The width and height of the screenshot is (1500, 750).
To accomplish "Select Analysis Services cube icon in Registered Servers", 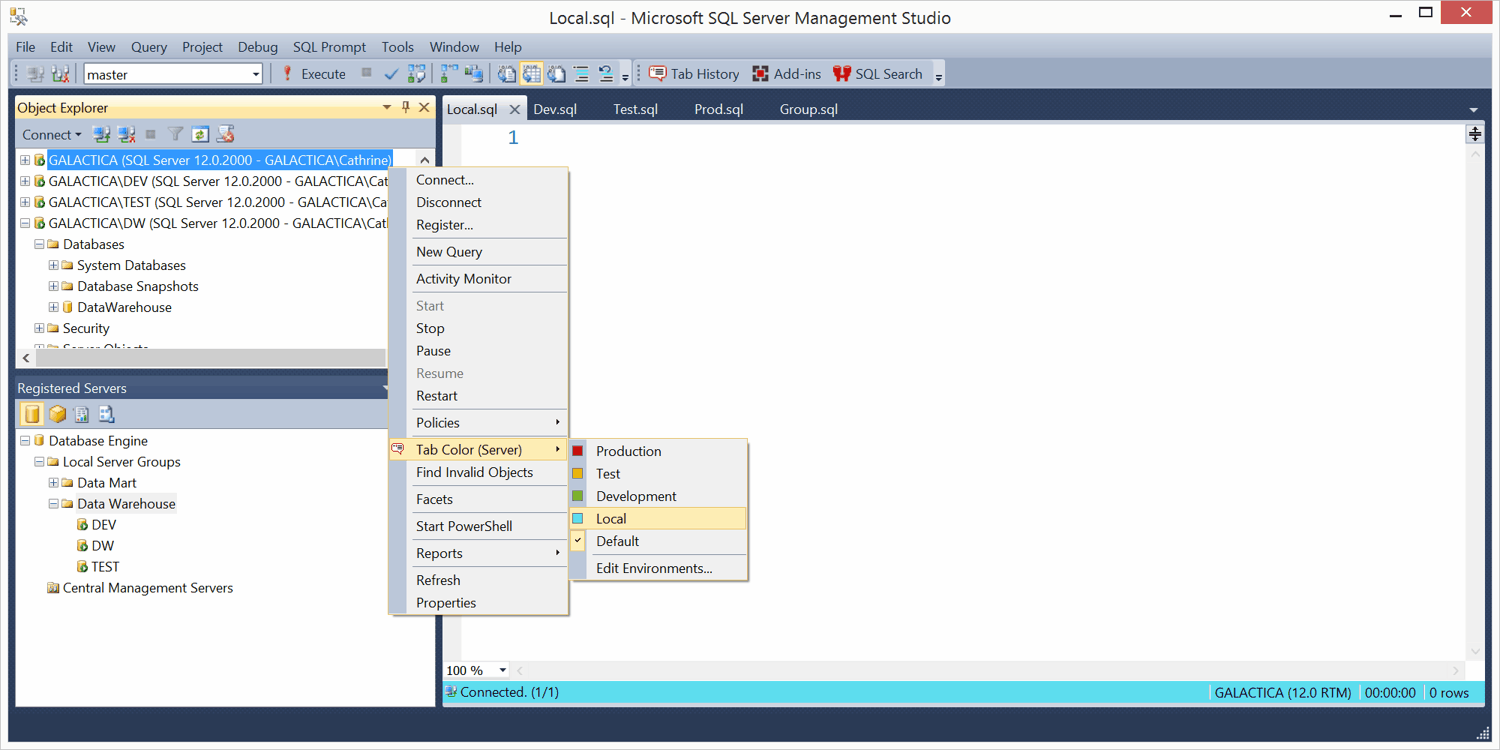I will 57,414.
